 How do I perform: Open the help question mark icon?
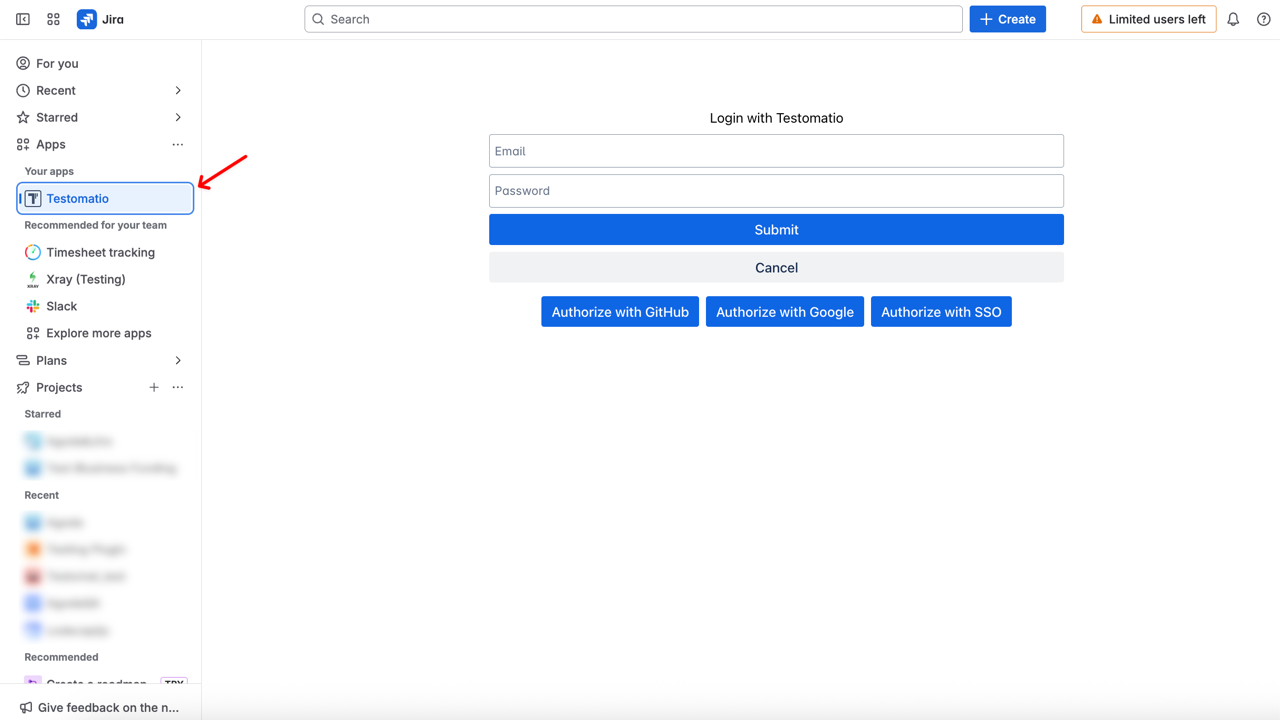coord(1264,19)
